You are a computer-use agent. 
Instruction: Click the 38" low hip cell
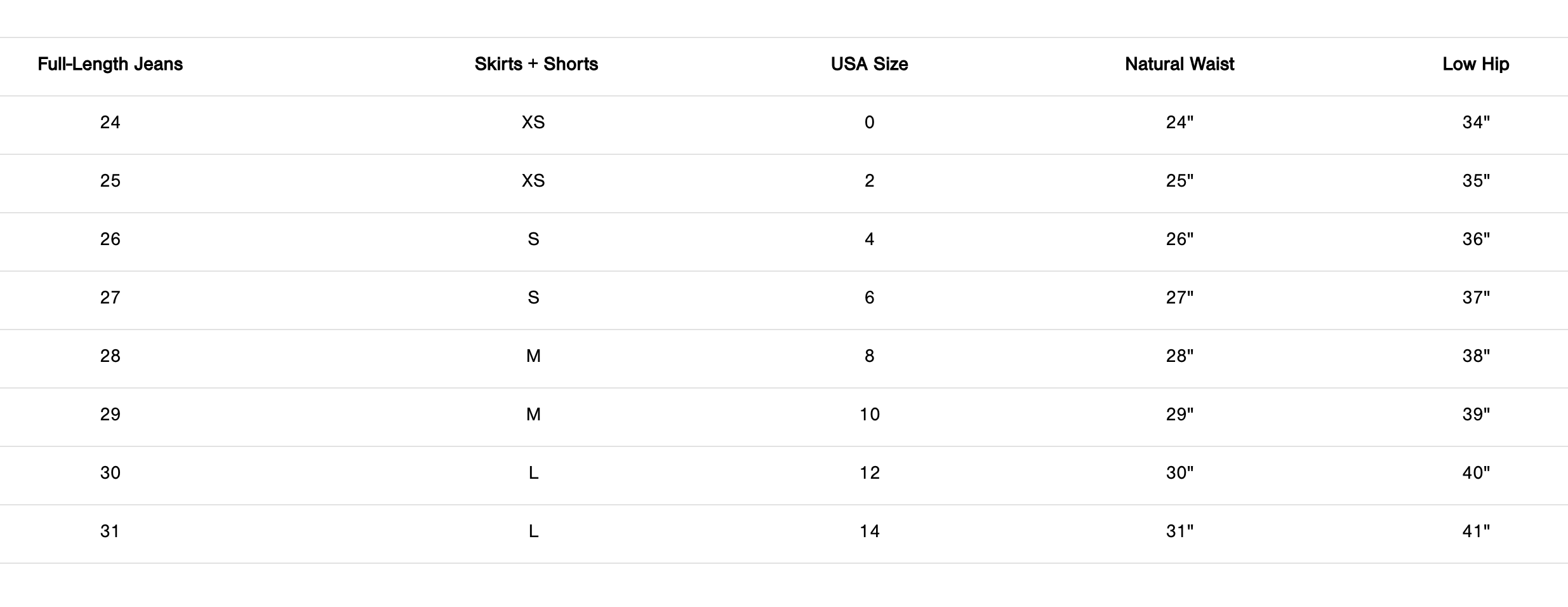(x=1476, y=356)
